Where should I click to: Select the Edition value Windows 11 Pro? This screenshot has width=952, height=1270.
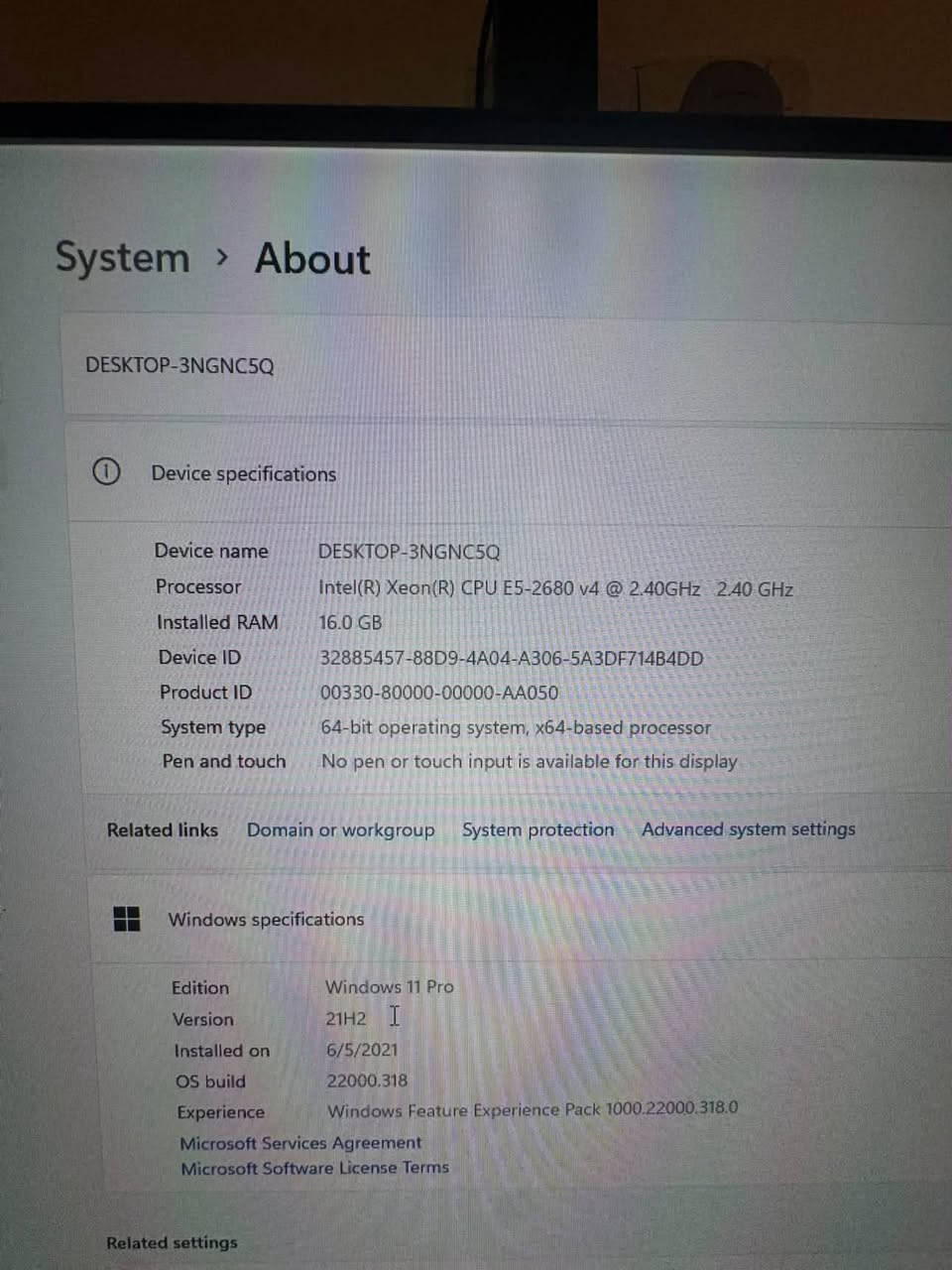pos(390,987)
